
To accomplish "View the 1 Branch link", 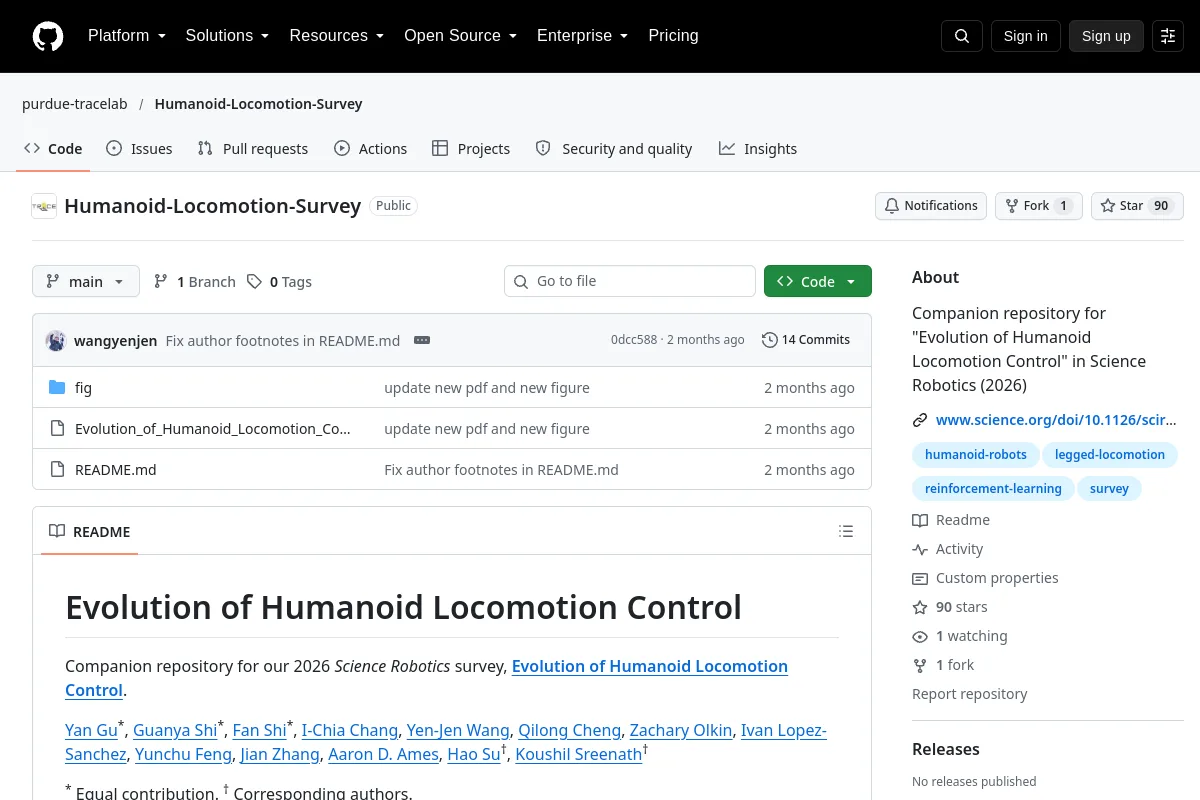I will pyautogui.click(x=195, y=282).
